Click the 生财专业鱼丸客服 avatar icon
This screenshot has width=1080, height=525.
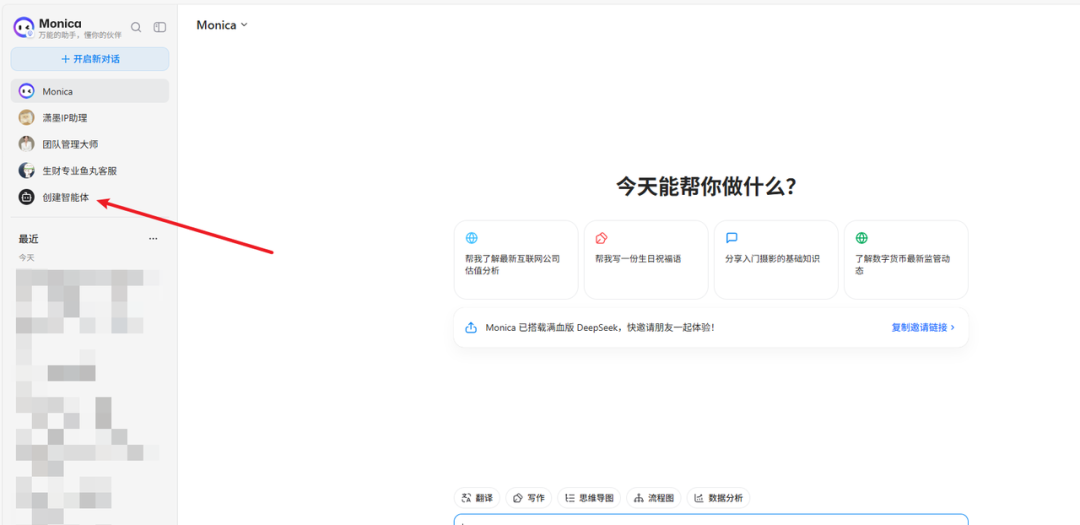click(x=26, y=170)
